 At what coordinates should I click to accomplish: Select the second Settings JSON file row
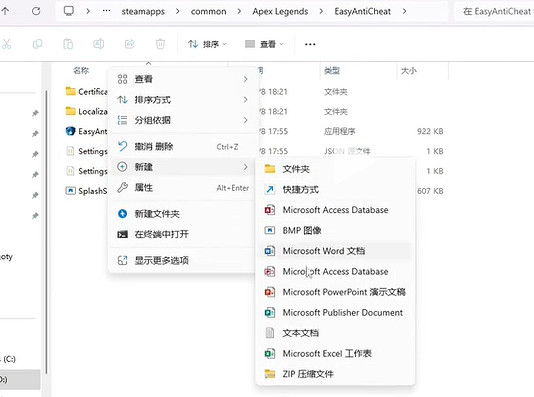87,171
